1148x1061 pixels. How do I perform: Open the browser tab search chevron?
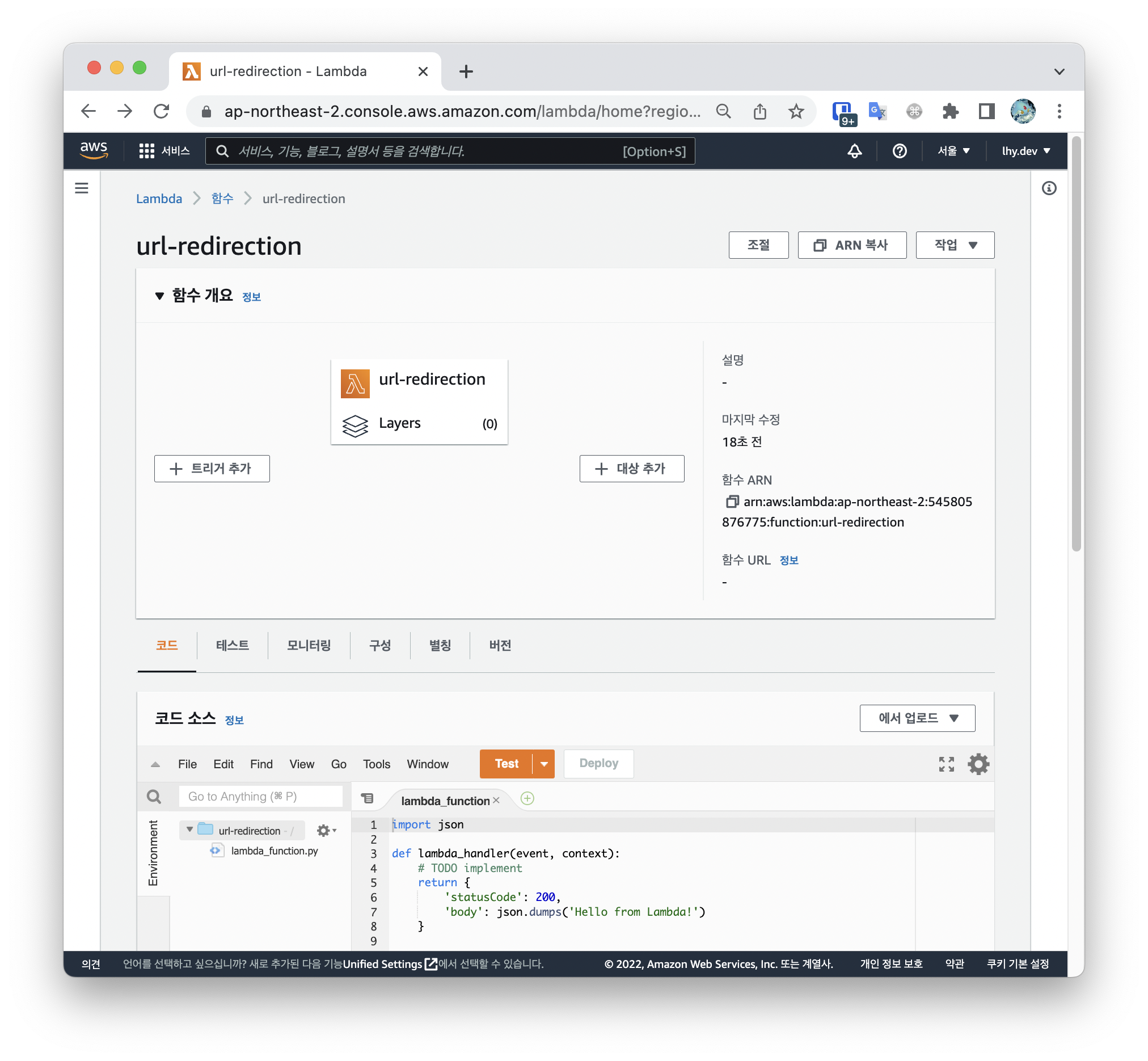pyautogui.click(x=1059, y=71)
